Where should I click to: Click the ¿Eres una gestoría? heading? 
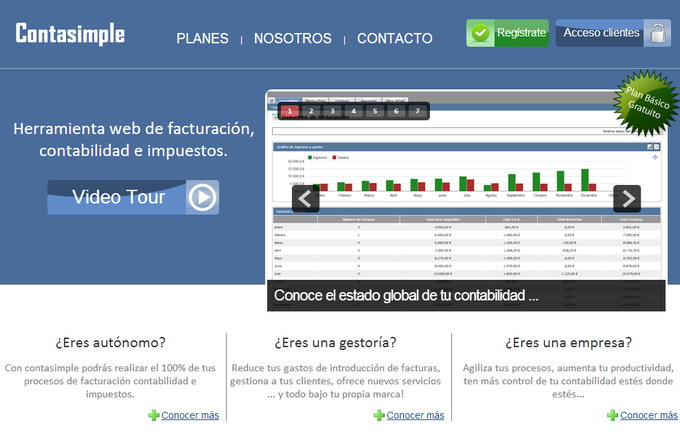(x=336, y=342)
